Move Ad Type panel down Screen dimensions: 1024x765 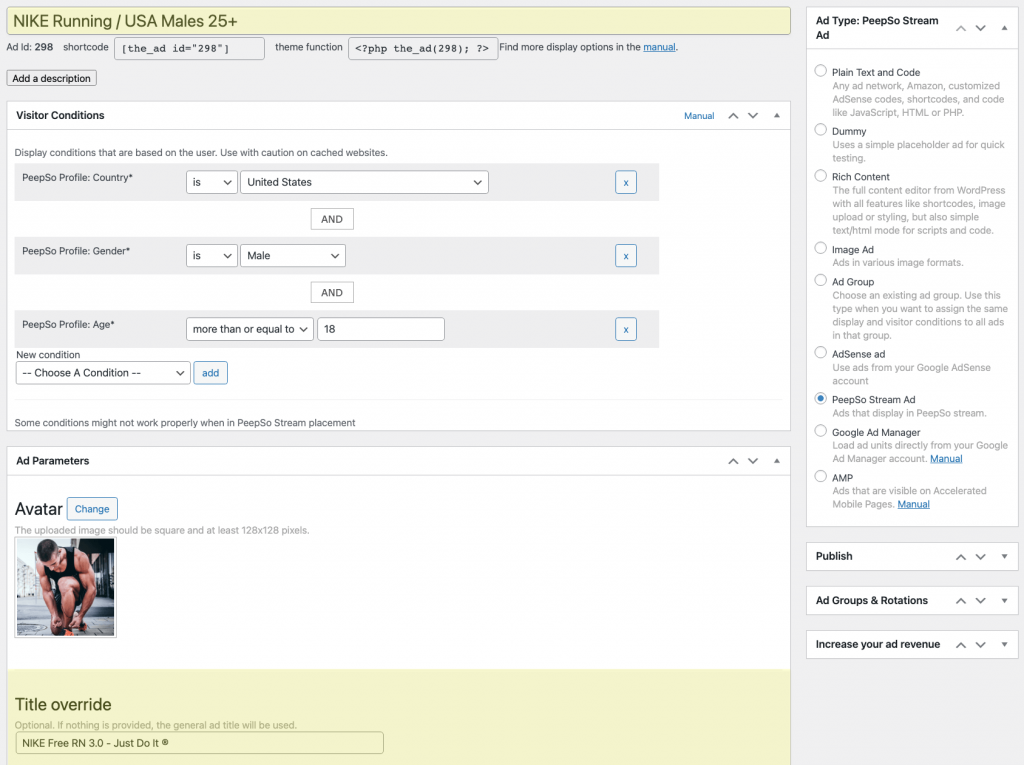click(x=980, y=28)
